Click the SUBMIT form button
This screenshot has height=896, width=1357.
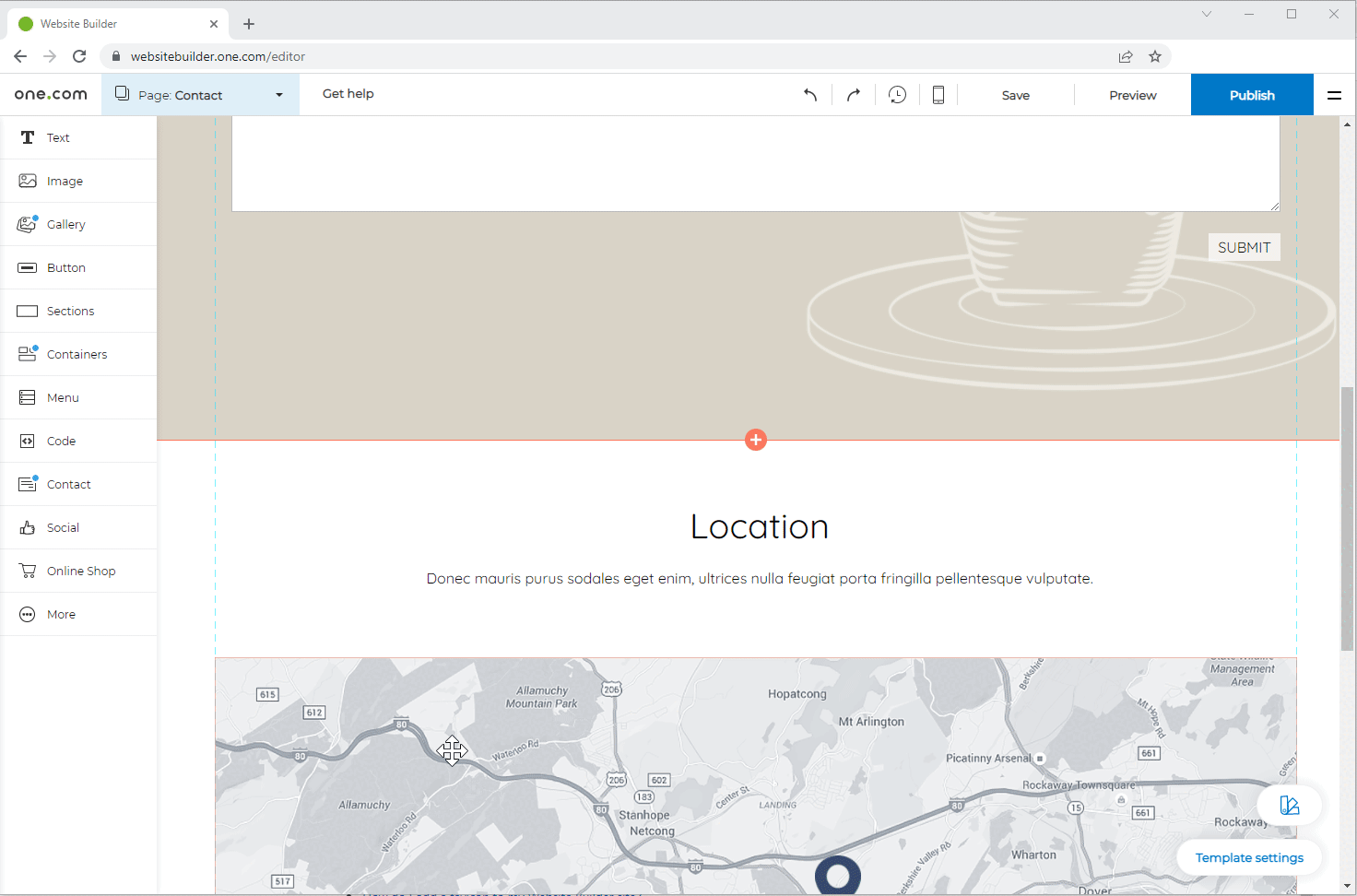(1244, 247)
